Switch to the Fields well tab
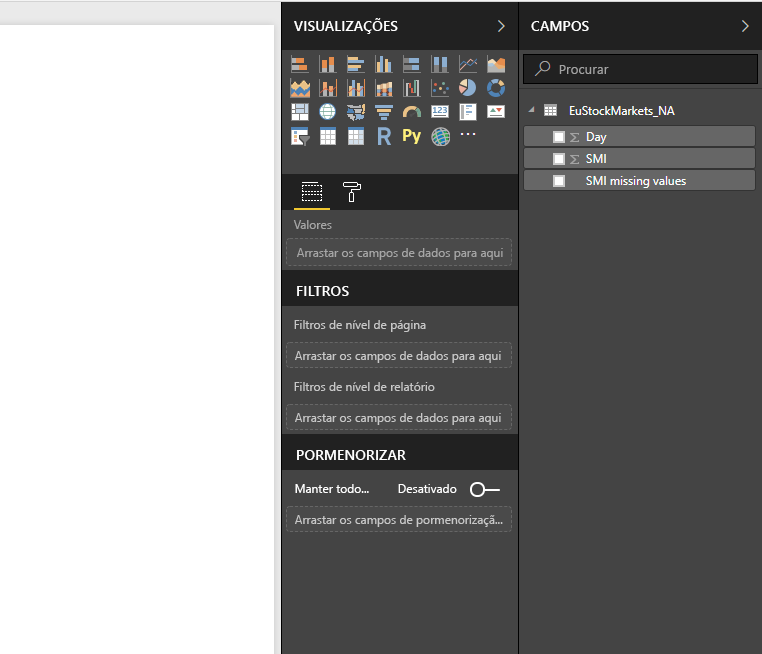 [x=312, y=192]
